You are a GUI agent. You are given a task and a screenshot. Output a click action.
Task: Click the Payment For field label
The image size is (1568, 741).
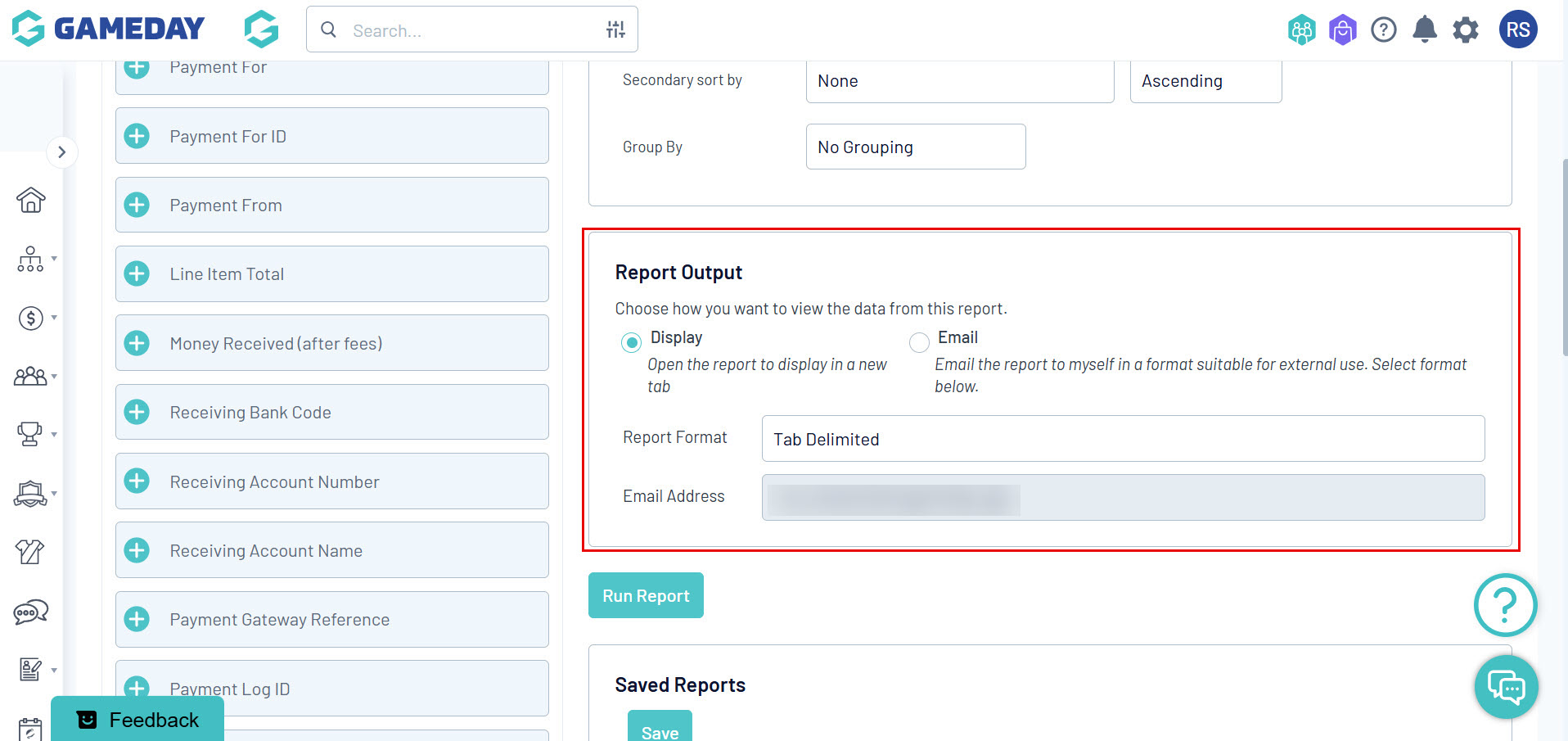(219, 67)
